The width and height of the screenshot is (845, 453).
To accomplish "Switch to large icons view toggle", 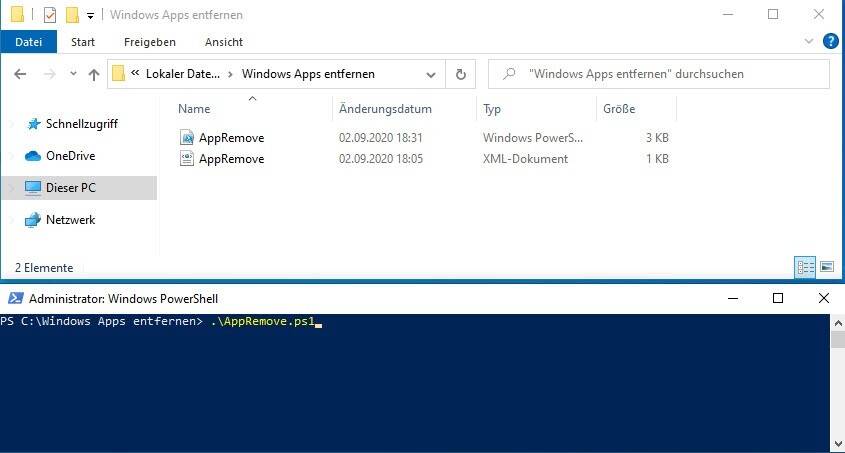I will 826,267.
